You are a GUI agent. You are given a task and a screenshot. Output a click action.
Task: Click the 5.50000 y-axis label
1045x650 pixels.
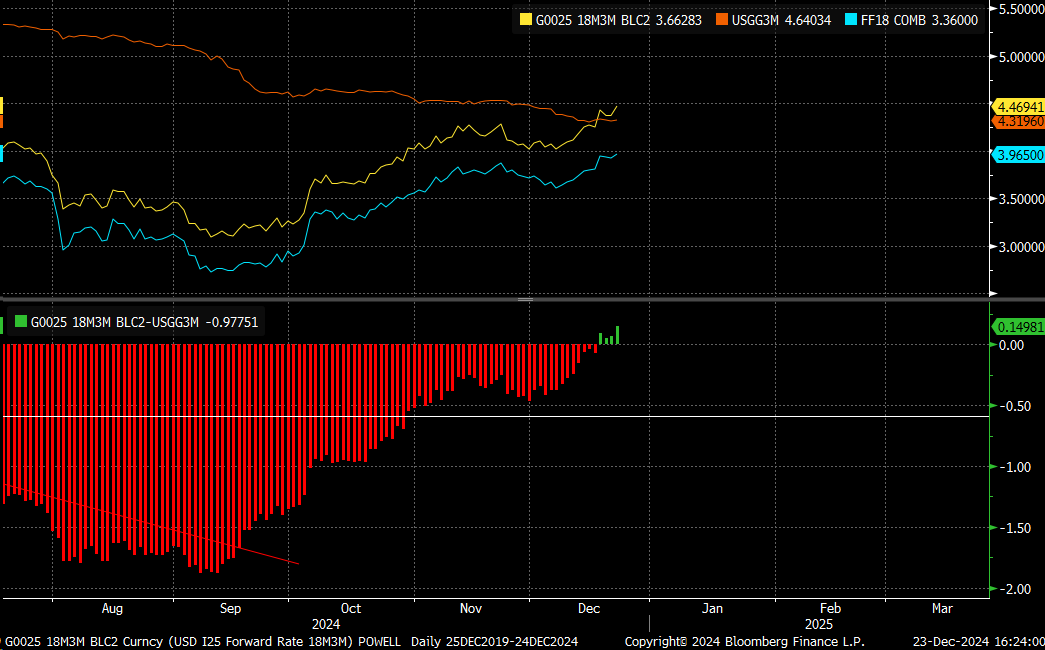point(1020,9)
